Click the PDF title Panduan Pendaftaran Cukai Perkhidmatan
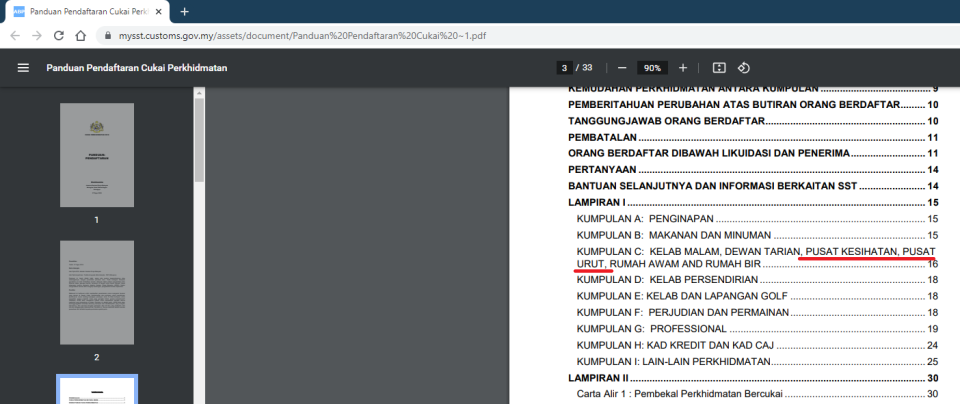Screen dimensions: 960x404 137,68
